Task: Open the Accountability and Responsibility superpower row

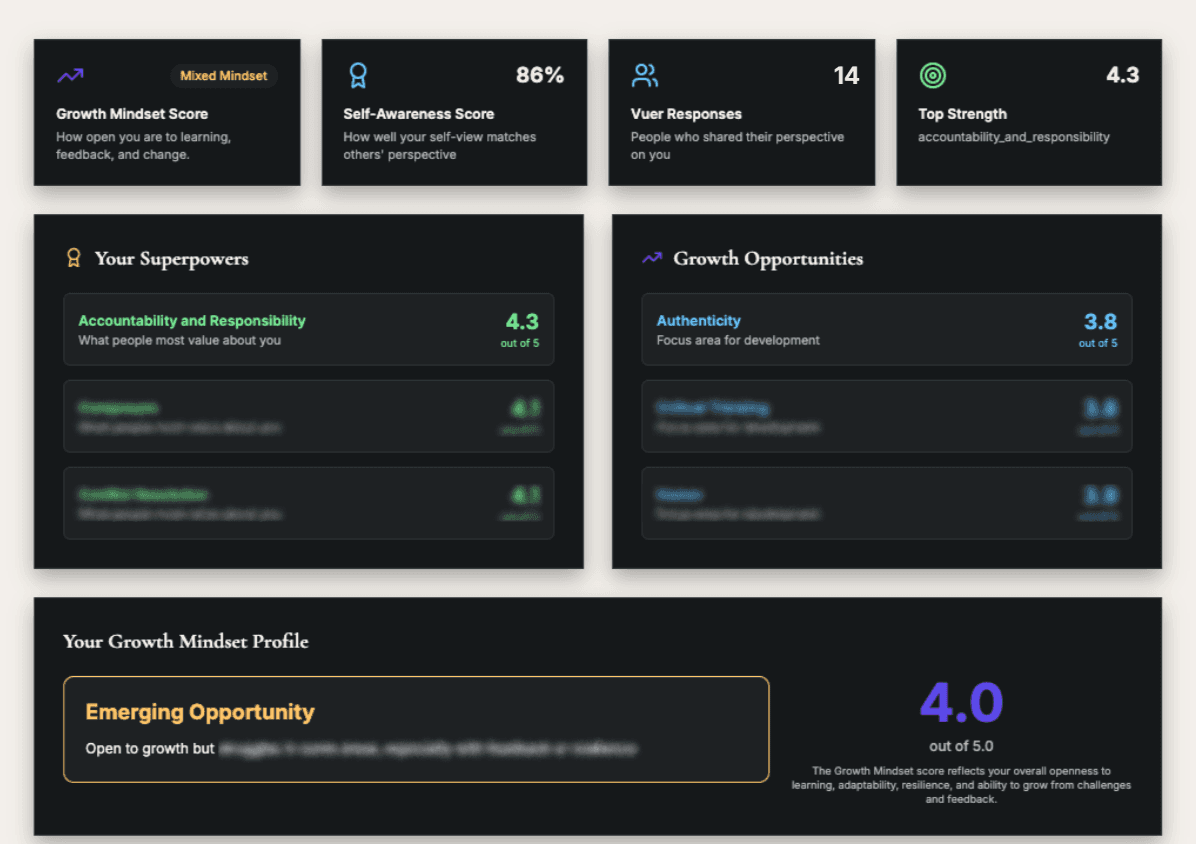Action: [308, 329]
